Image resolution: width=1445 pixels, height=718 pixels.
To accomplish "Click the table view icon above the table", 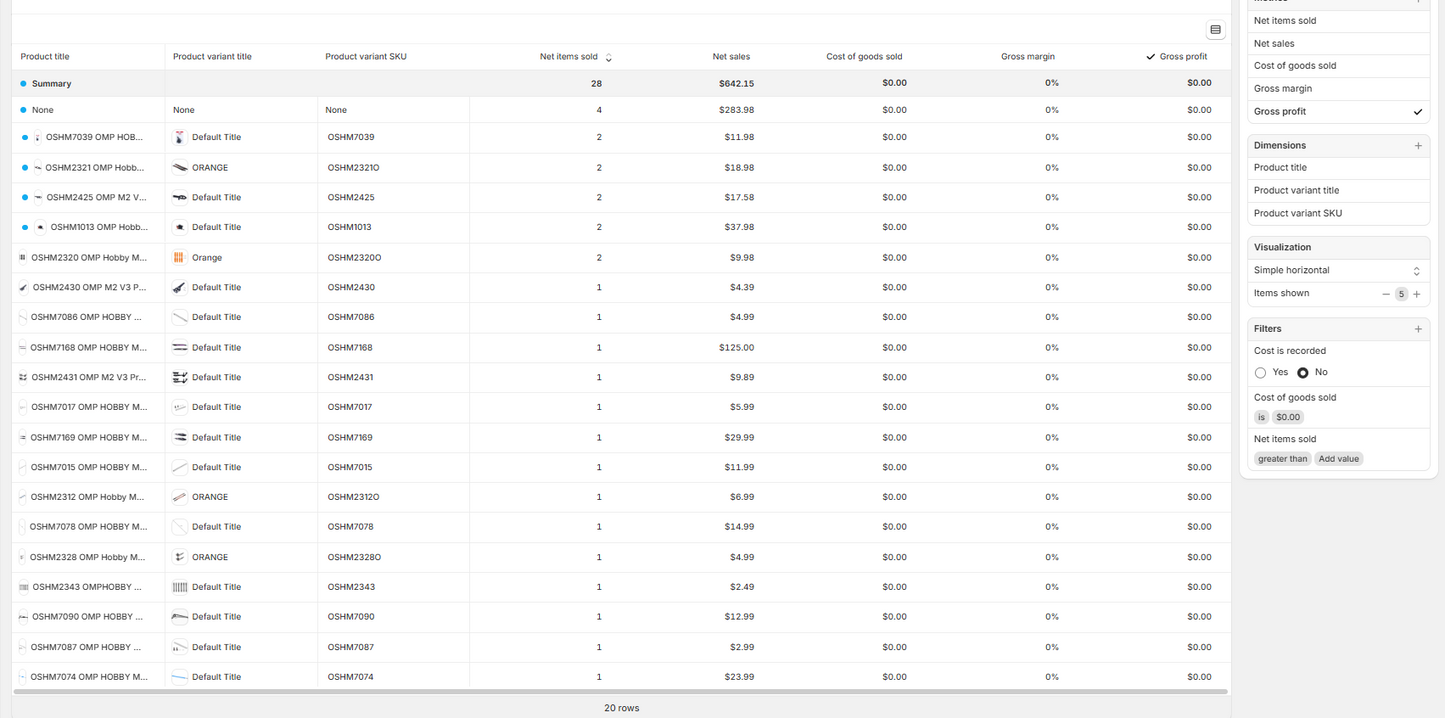I will click(1215, 30).
